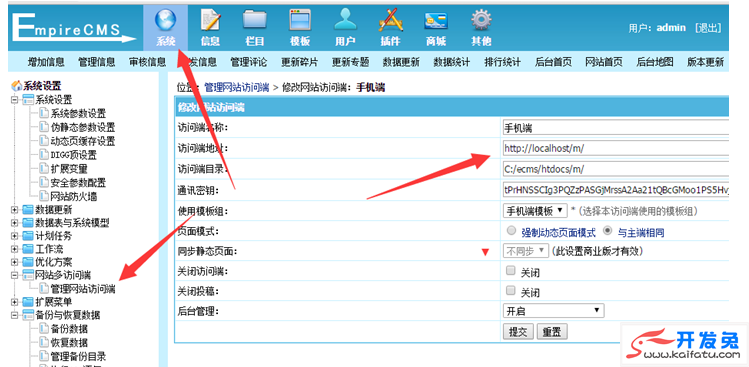Open 动态页缓存设置 tree item
The width and height of the screenshot is (749, 367).
[83, 141]
